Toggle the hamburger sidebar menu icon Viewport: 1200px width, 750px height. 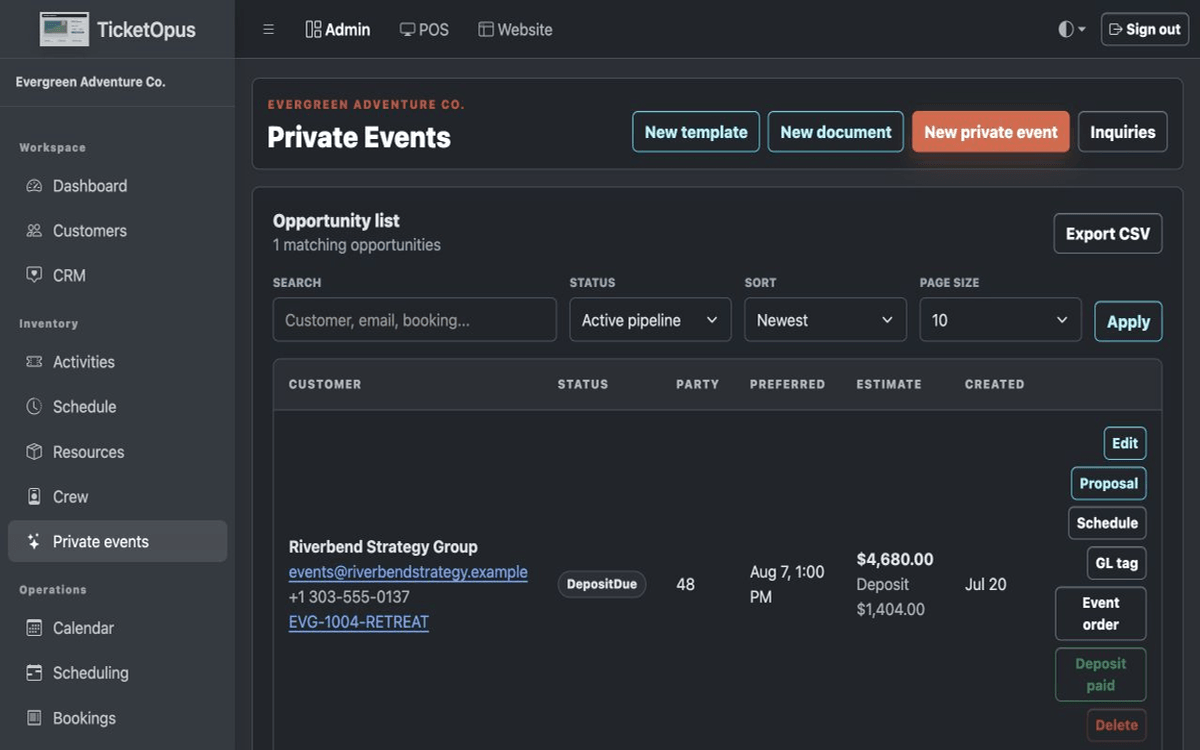pyautogui.click(x=268, y=30)
